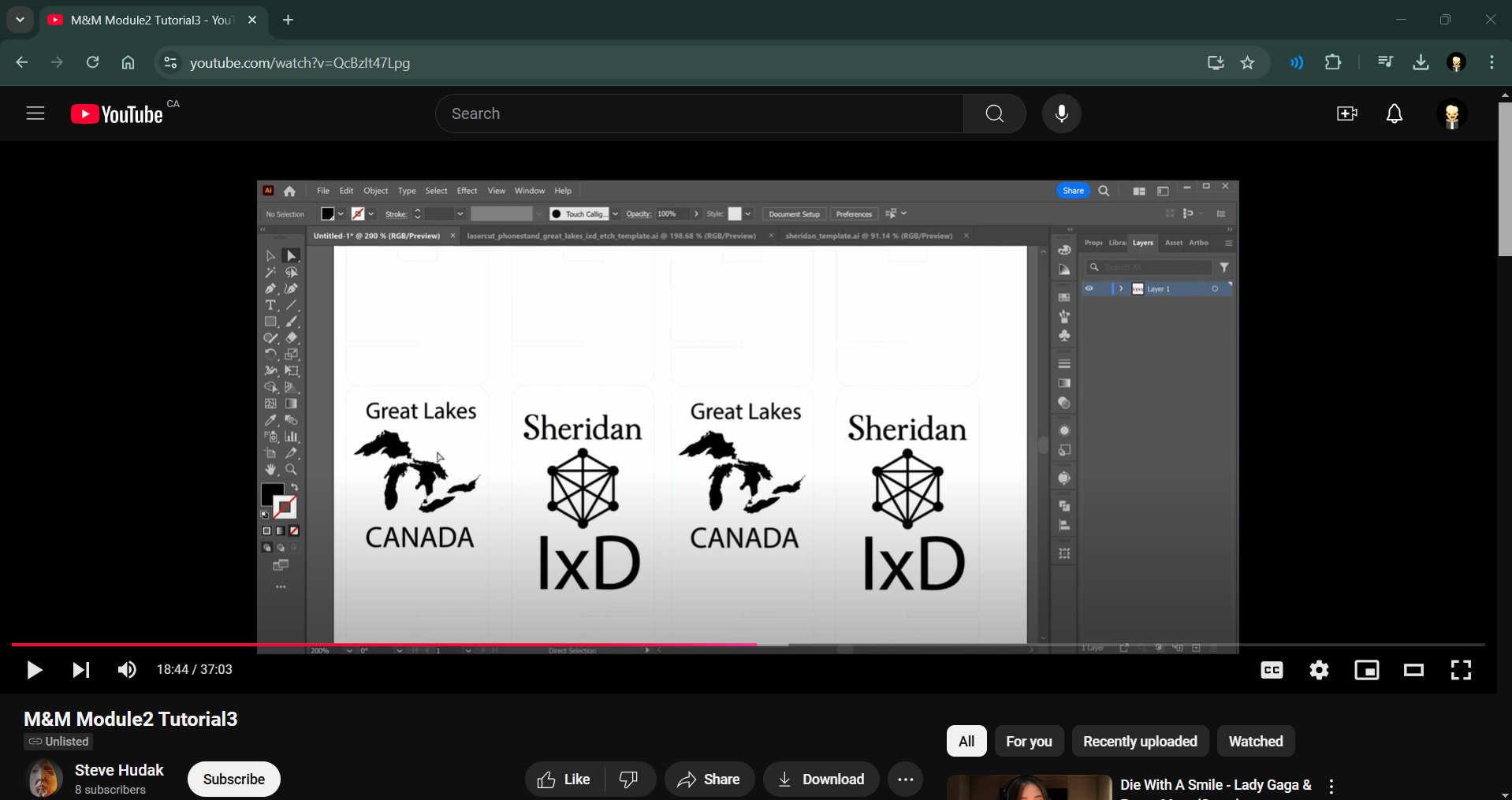
Task: Hide Layer 1 with its eye toggle
Action: (x=1089, y=288)
